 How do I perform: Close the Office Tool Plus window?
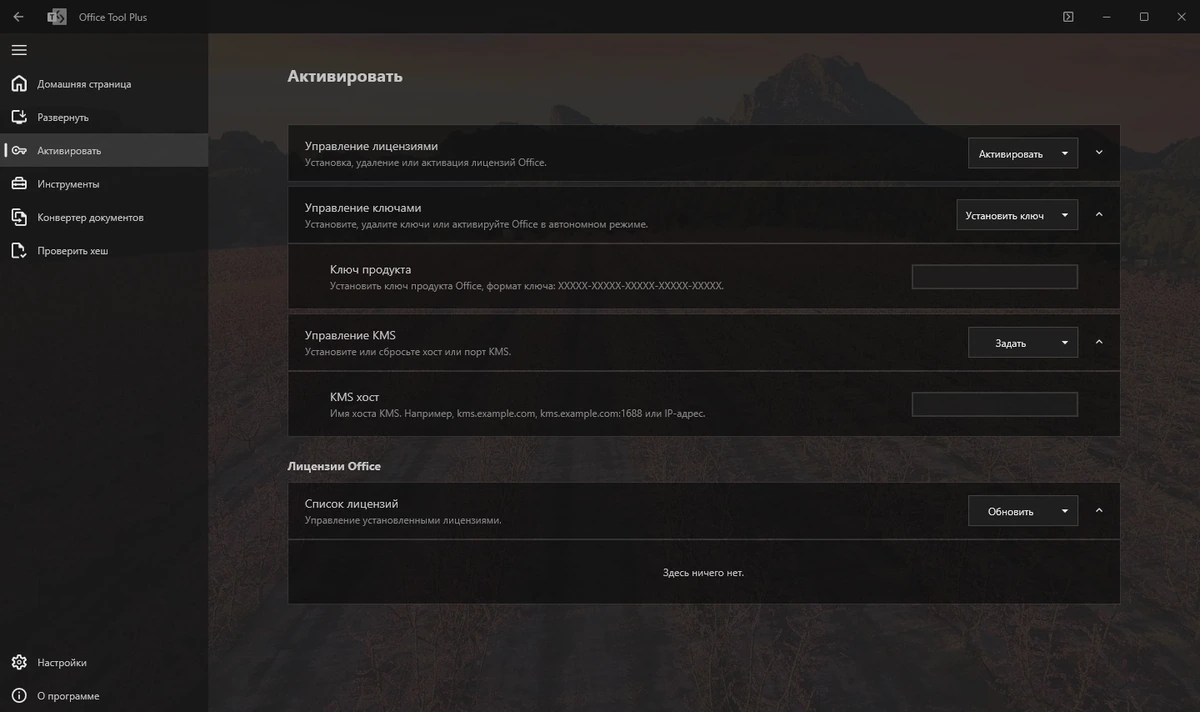1181,17
